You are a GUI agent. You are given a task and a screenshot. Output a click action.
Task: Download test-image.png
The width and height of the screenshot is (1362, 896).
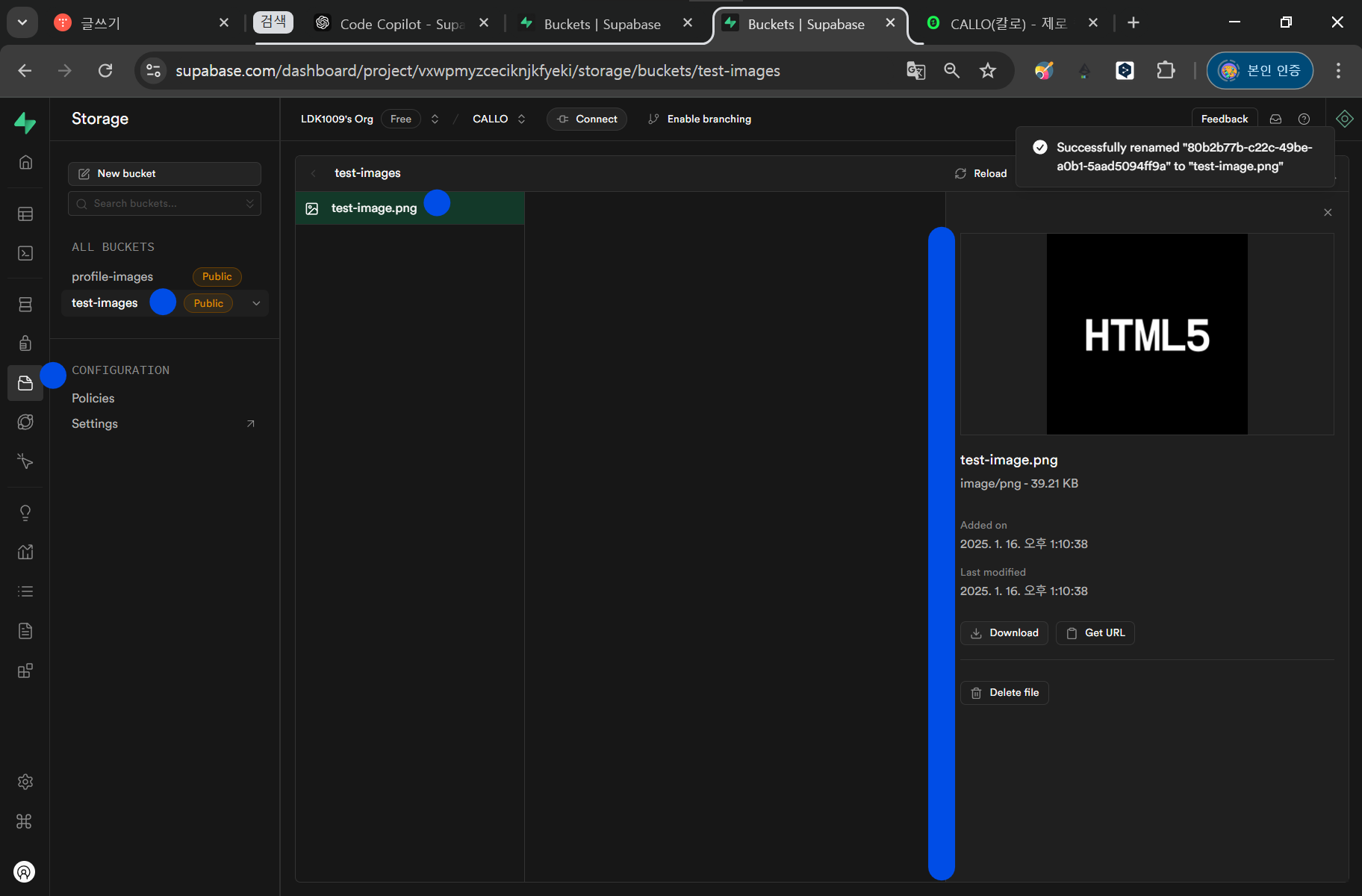coord(1004,633)
